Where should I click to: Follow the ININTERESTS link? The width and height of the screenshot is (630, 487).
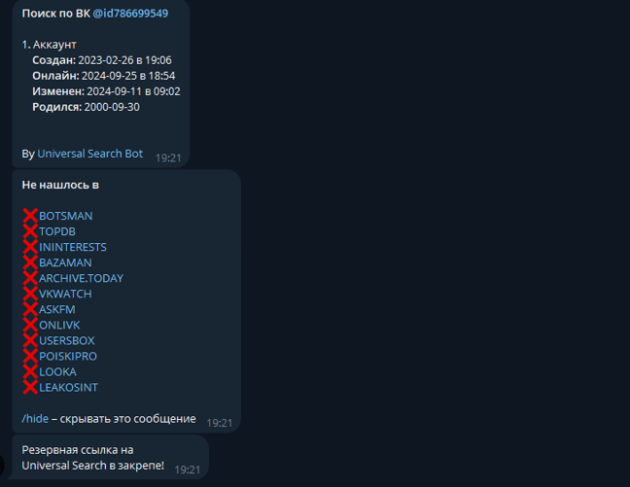pos(73,248)
